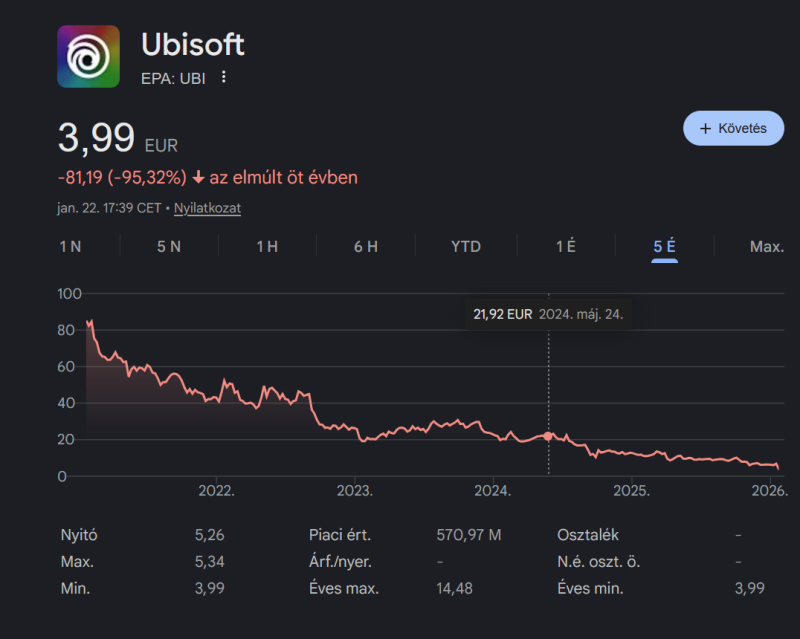The height and width of the screenshot is (639, 800).
Task: Select the 5 É five-year range tab
Action: 664,247
